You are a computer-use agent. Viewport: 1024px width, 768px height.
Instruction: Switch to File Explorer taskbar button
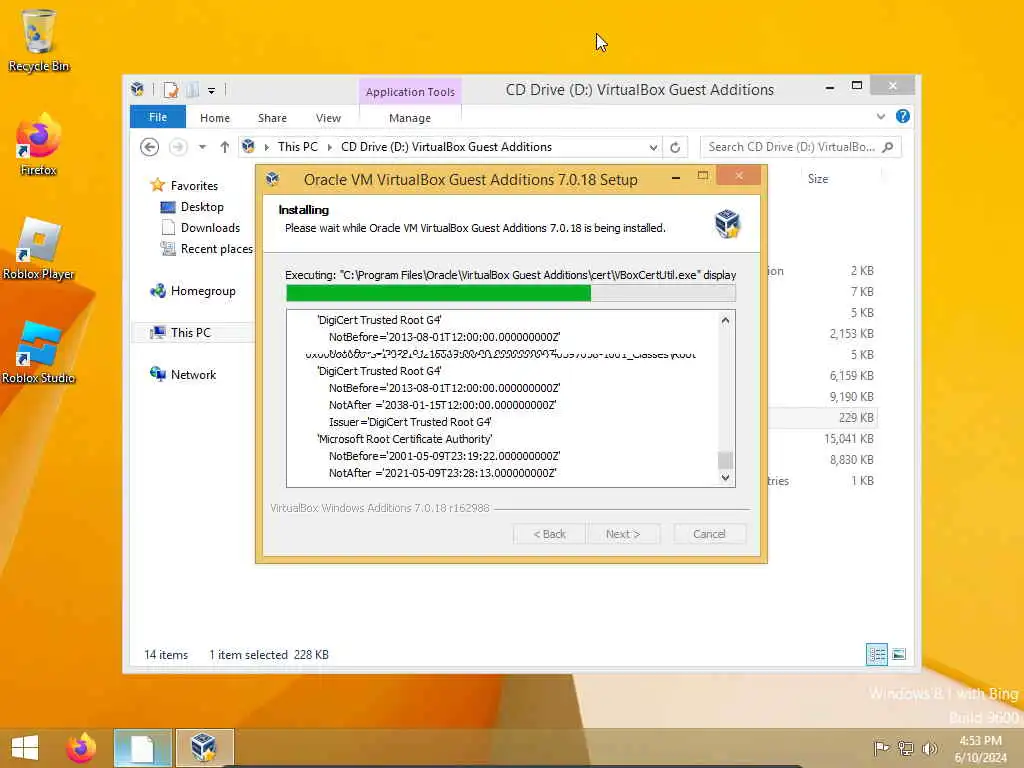[142, 747]
